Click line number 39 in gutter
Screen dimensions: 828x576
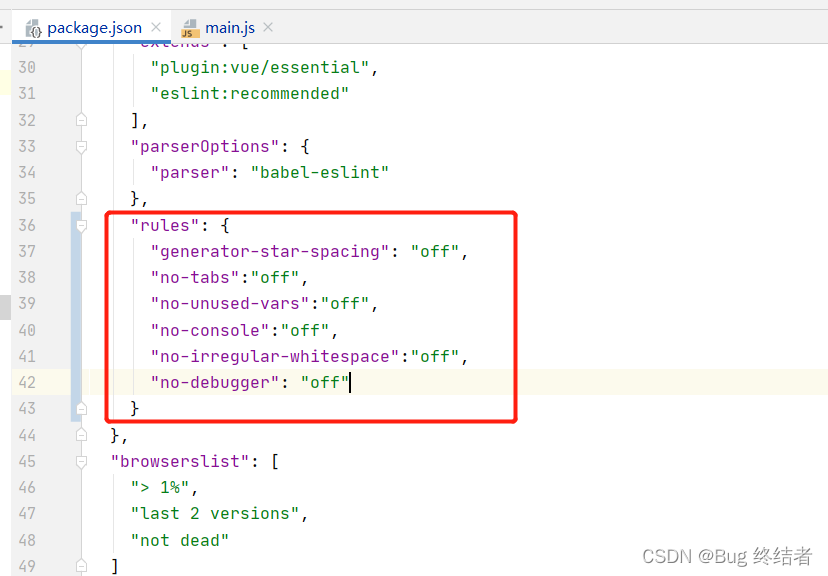[x=27, y=304]
